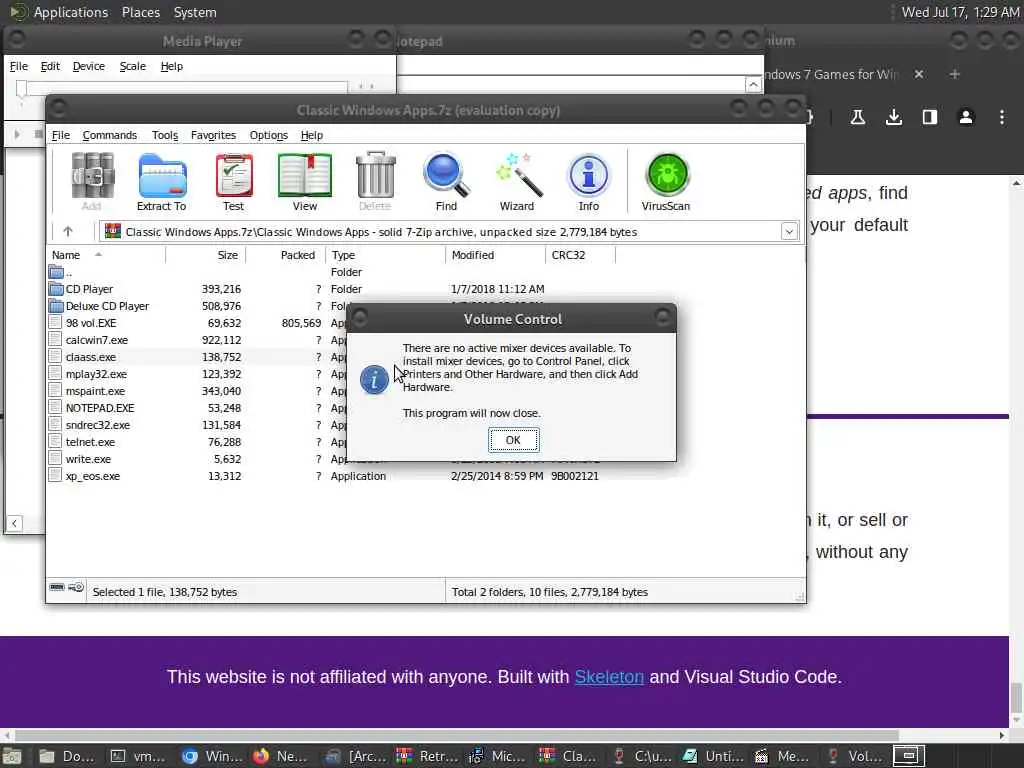This screenshot has width=1024, height=768.
Task: Click the key lock icon in status bar
Action: 76,587
